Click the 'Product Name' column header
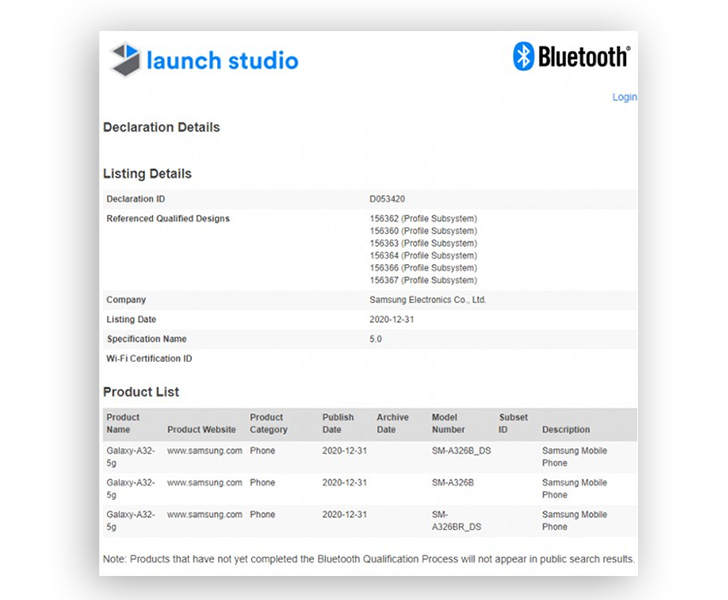This screenshot has width=728, height=600. pyautogui.click(x=123, y=423)
